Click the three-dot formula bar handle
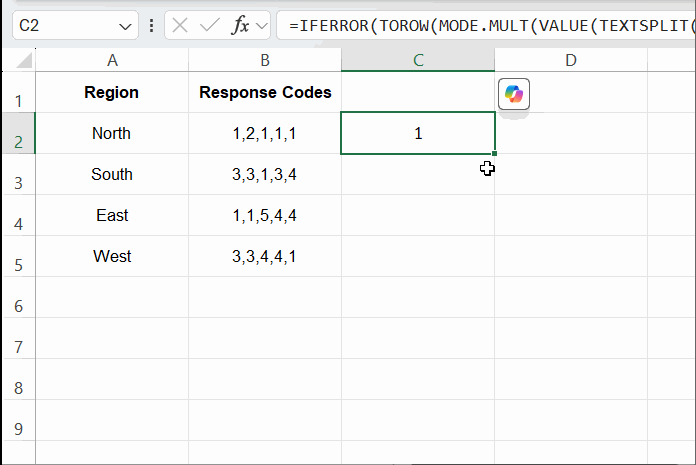This screenshot has width=696, height=465. (x=151, y=26)
